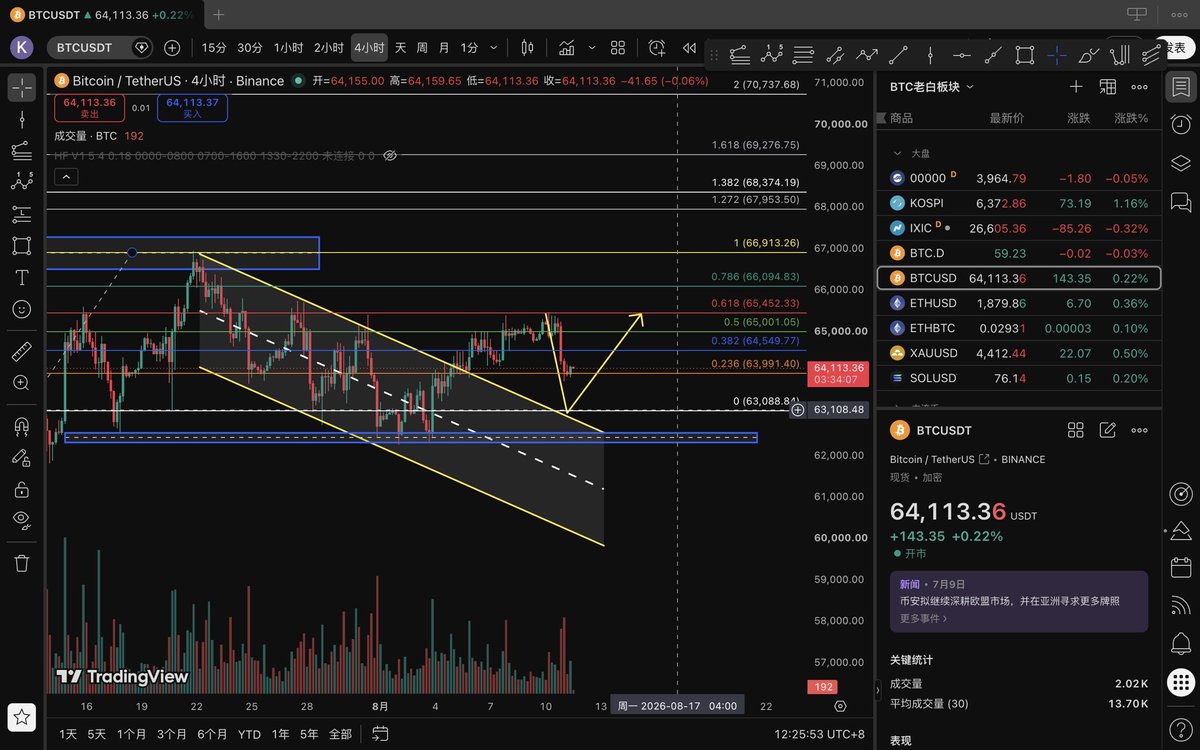1200x750 pixels.
Task: Open the indicators icon in top toolbar
Action: tap(567, 47)
